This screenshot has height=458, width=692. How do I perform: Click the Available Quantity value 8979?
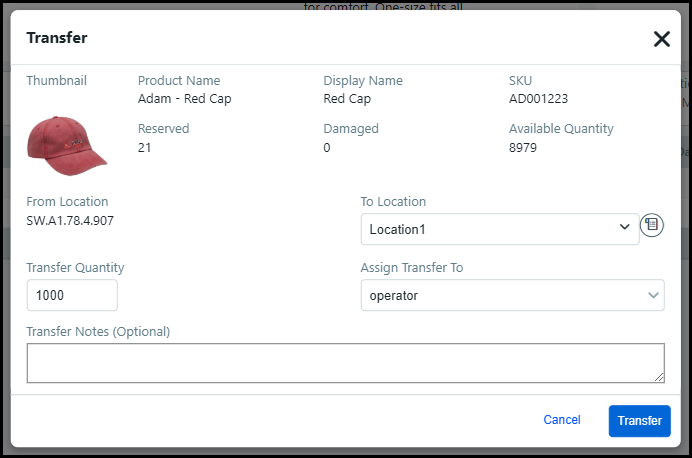coord(524,147)
